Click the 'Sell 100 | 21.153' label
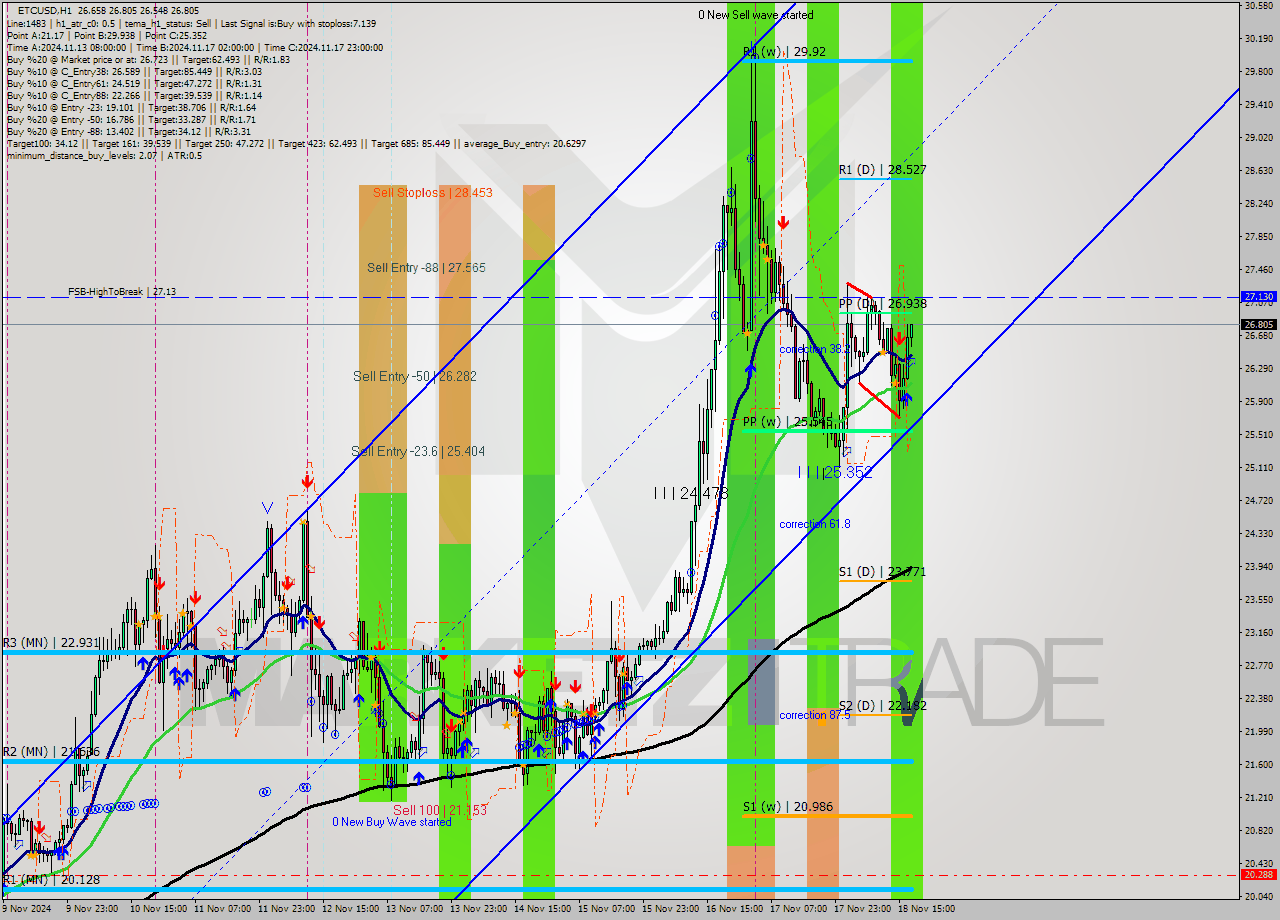Viewport: 1280px width, 920px height. 440,810
